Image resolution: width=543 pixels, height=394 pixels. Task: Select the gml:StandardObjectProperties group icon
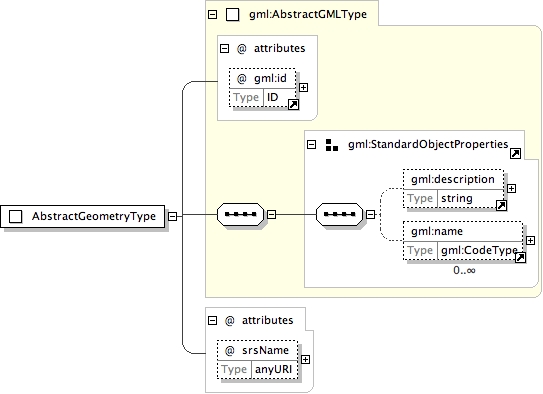pos(332,145)
